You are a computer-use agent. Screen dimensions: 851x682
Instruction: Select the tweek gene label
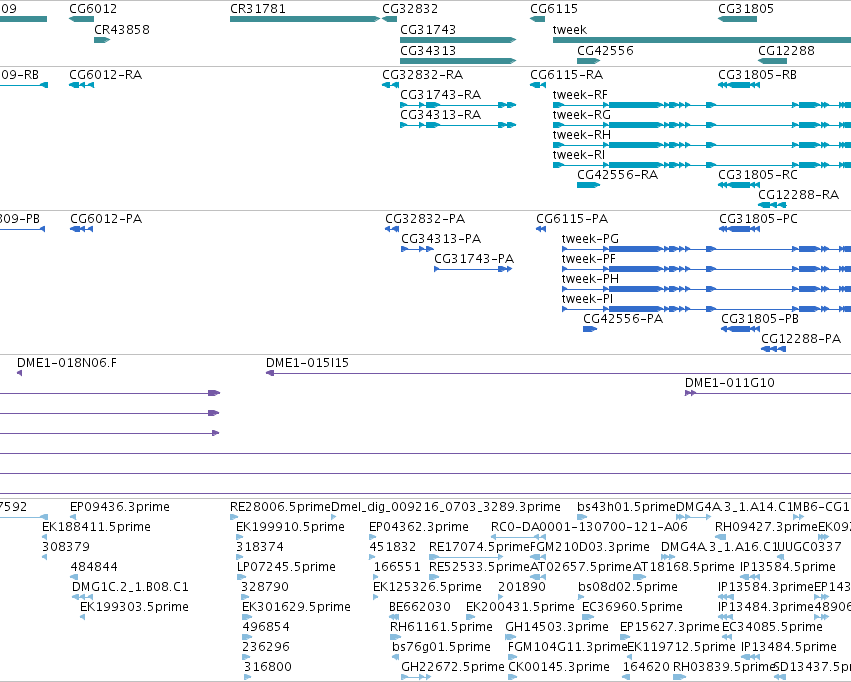[x=570, y=29]
